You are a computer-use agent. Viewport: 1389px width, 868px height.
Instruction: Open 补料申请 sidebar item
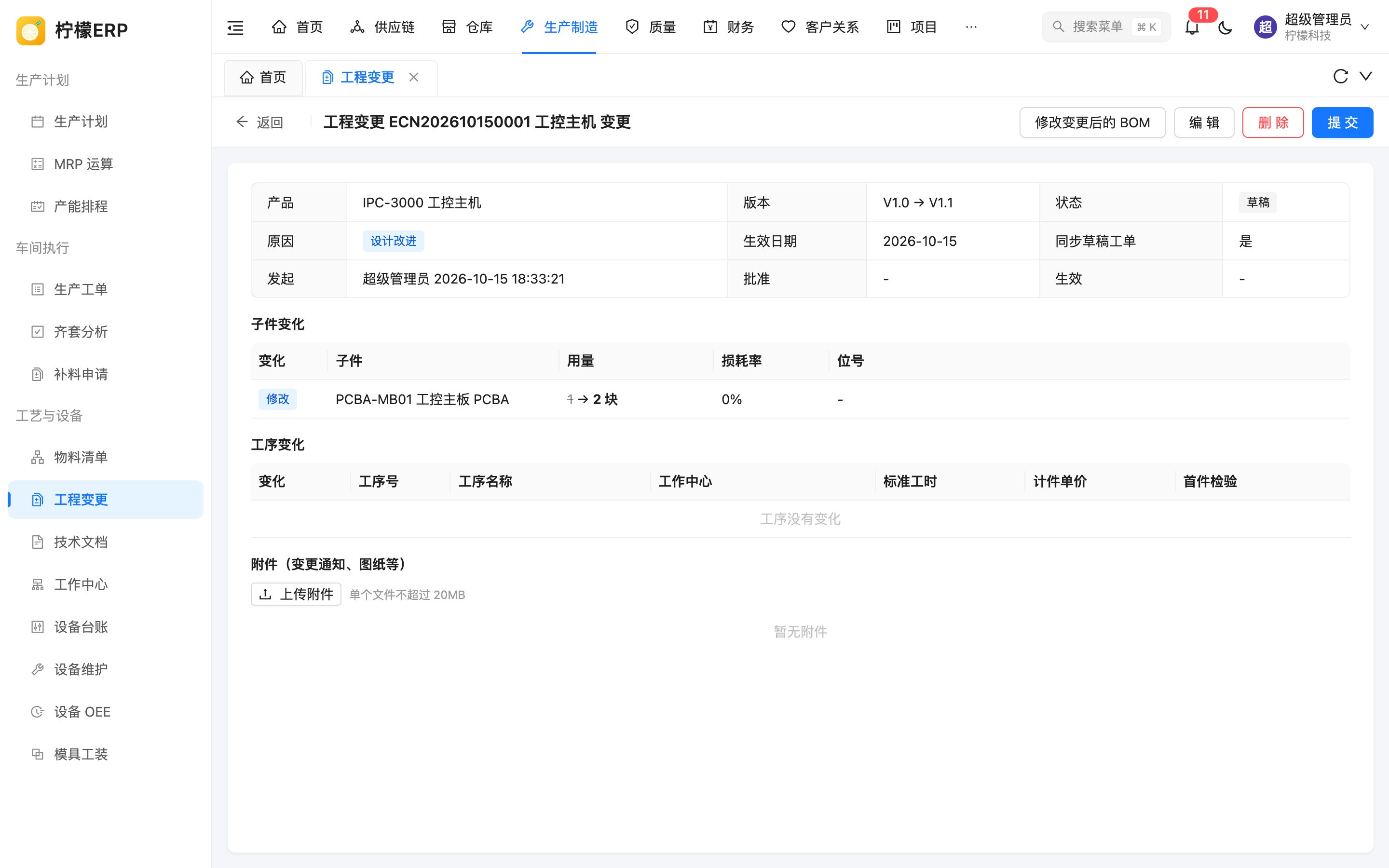[106, 374]
